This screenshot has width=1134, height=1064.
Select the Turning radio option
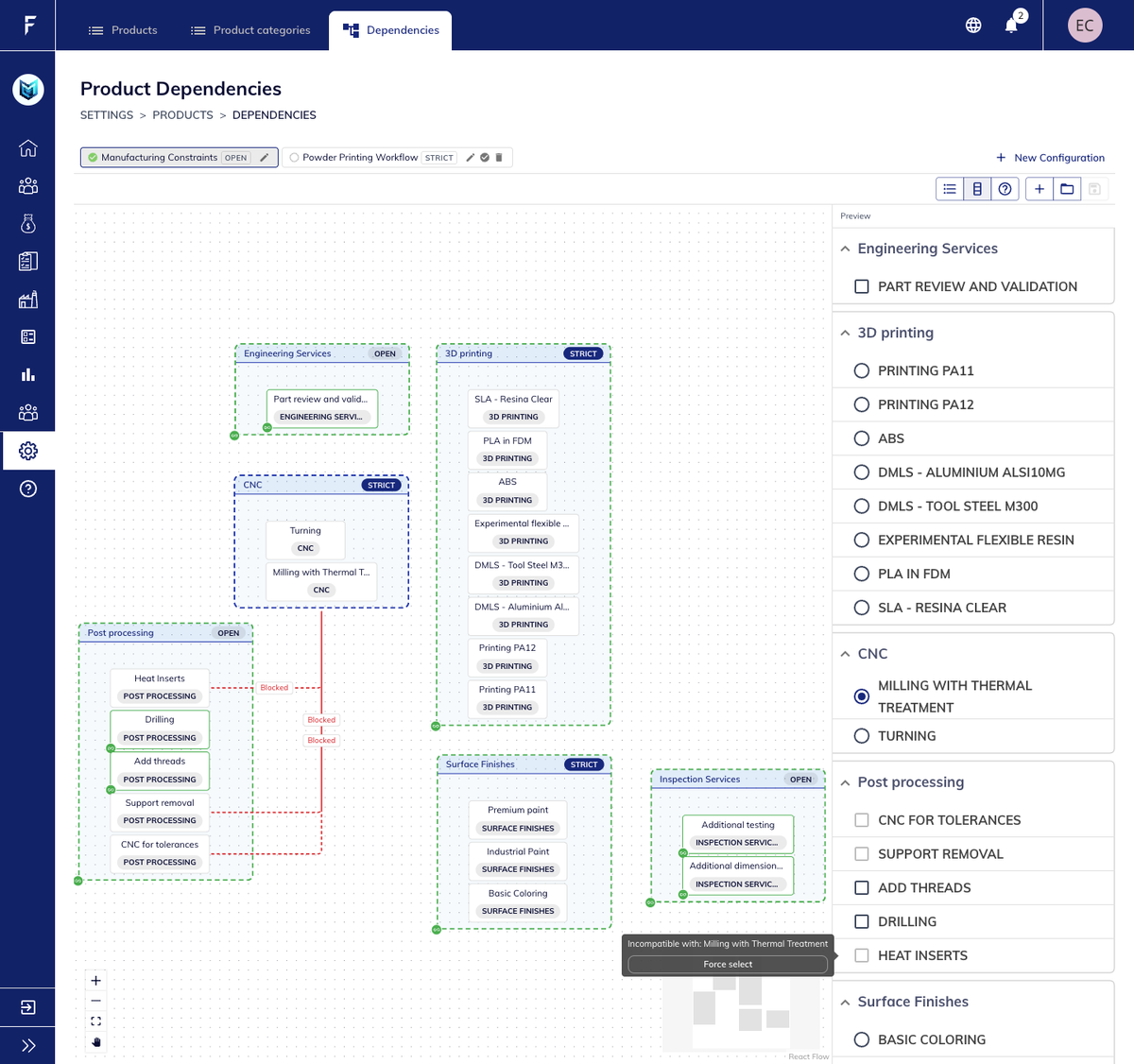point(862,736)
